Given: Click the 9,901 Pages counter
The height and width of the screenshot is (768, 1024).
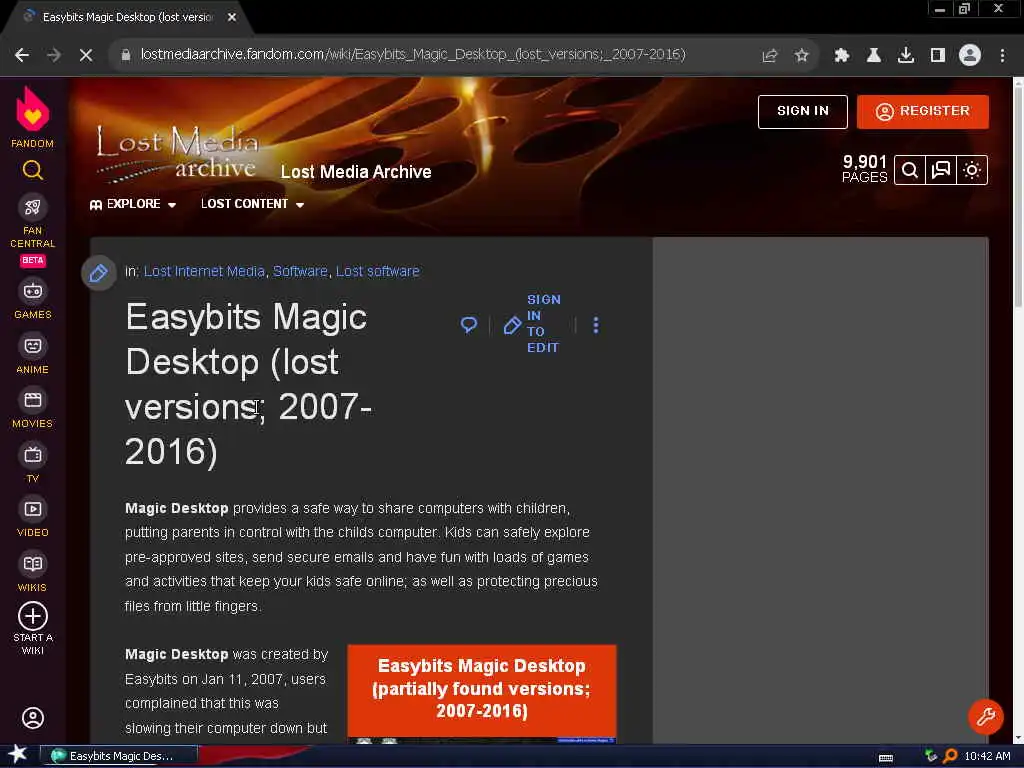Looking at the screenshot, I should 864,169.
